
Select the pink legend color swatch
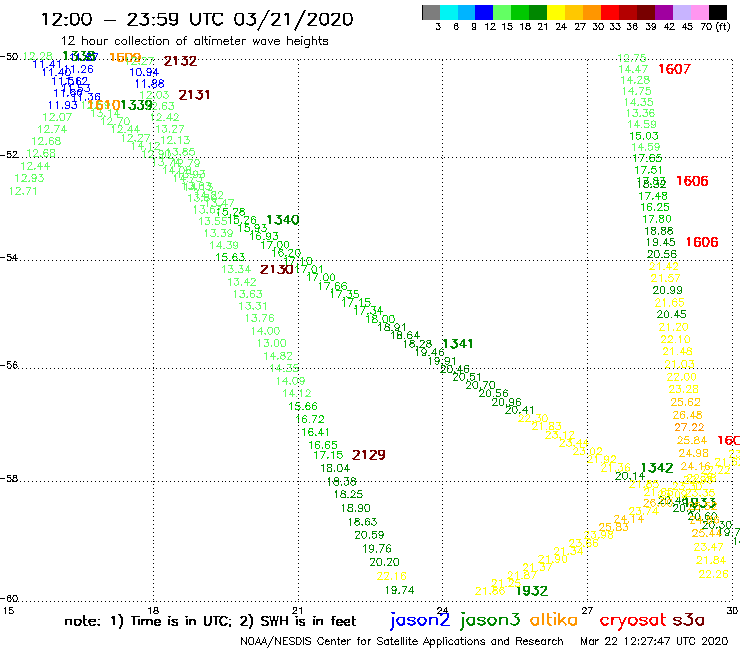click(699, 12)
